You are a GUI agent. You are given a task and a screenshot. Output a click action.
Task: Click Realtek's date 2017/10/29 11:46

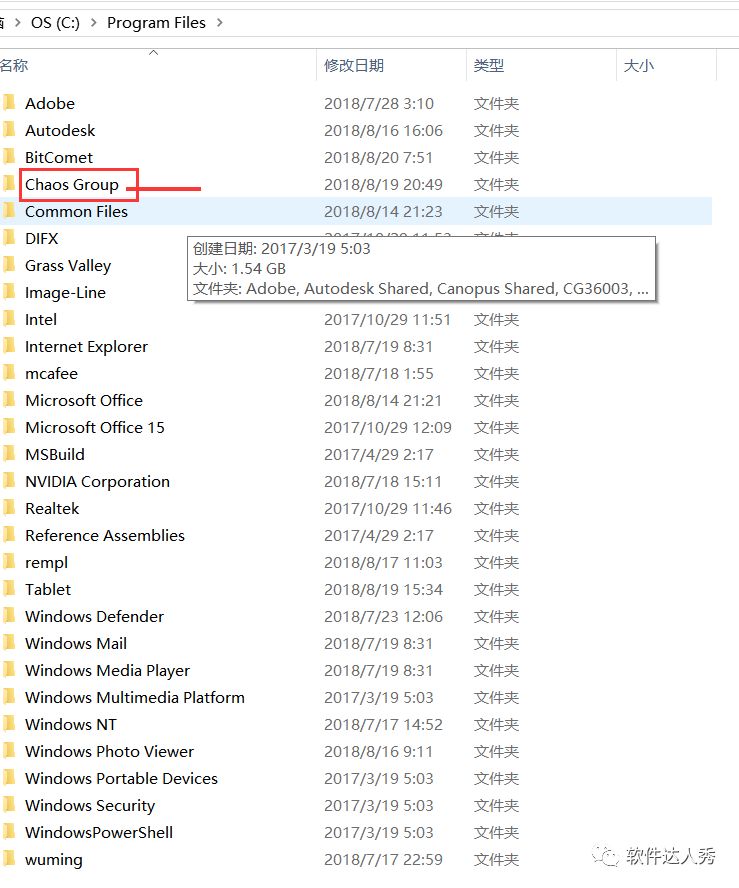(x=388, y=509)
